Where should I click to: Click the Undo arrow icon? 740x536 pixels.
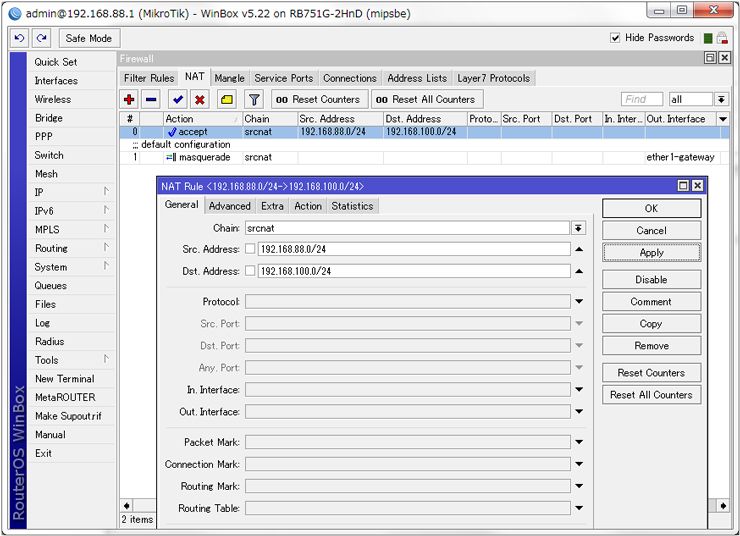(x=19, y=38)
